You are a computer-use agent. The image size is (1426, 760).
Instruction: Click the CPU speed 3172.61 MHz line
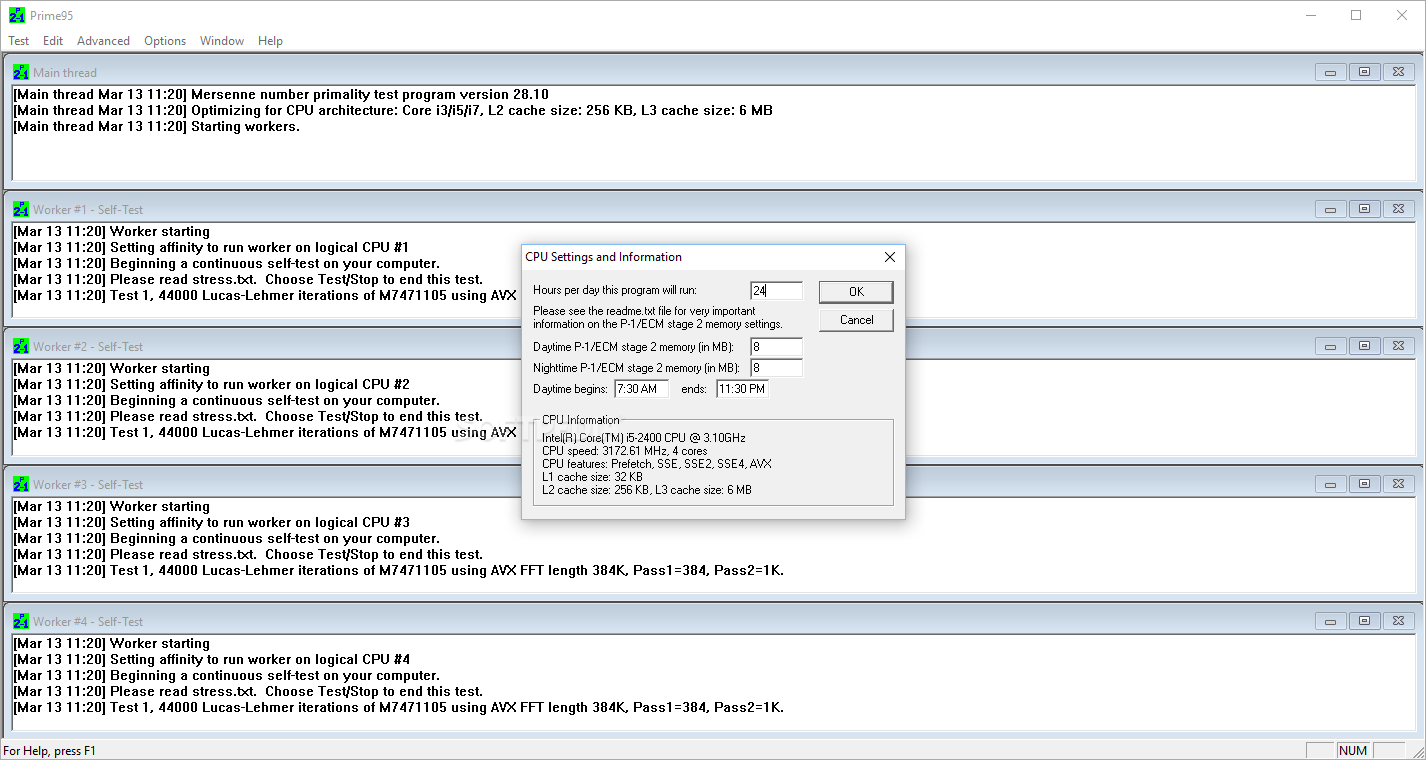pos(624,451)
